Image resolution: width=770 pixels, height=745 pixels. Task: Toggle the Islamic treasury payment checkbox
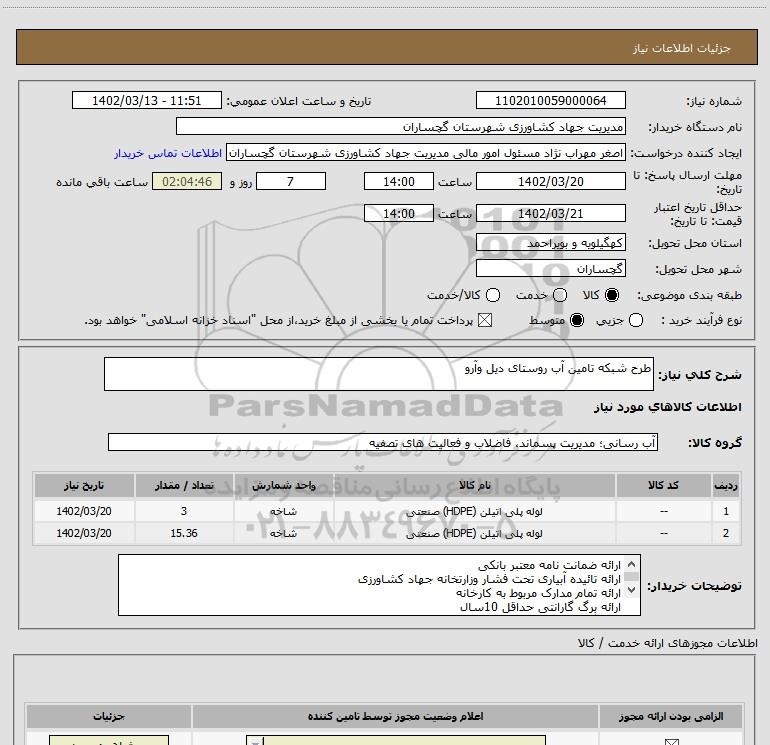[485, 320]
